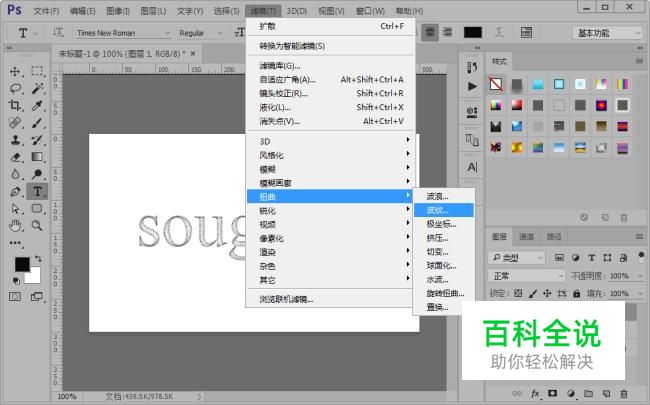Viewport: 650px width, 405px height.
Task: Create a new group folder in Layers
Action: [x=588, y=393]
